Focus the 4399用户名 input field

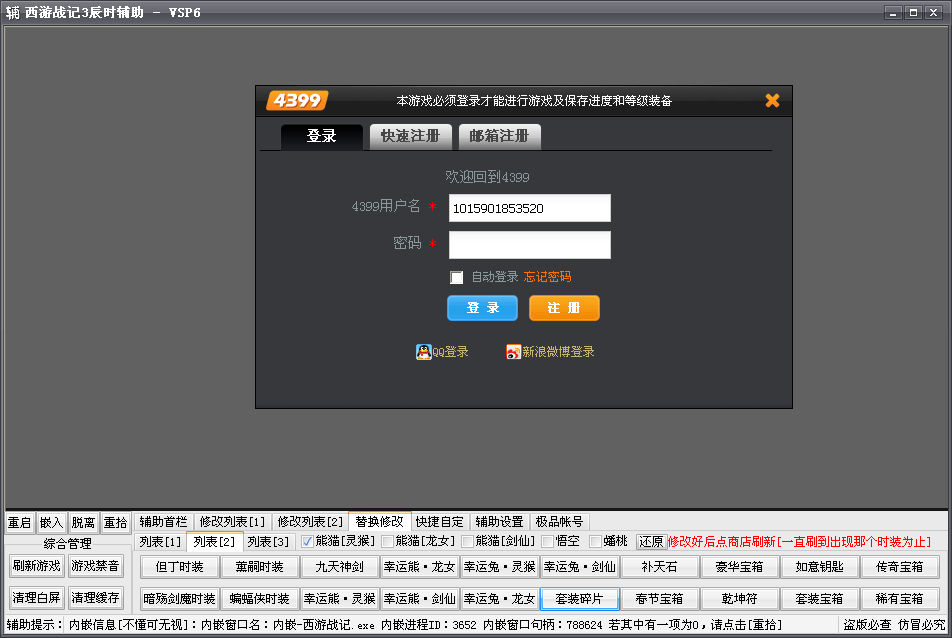point(529,208)
